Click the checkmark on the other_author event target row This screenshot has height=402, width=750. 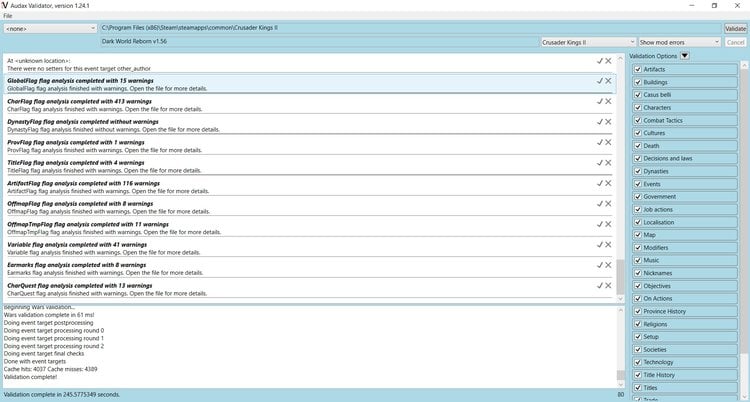[x=599, y=61]
